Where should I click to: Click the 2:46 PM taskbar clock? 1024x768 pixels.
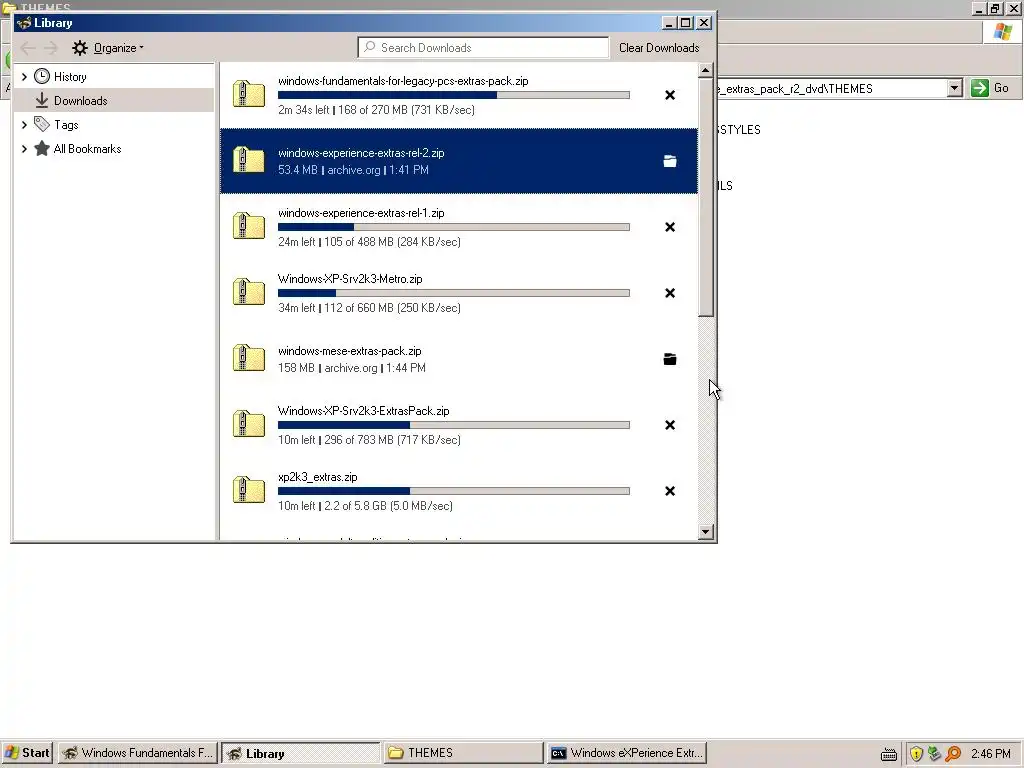point(991,754)
